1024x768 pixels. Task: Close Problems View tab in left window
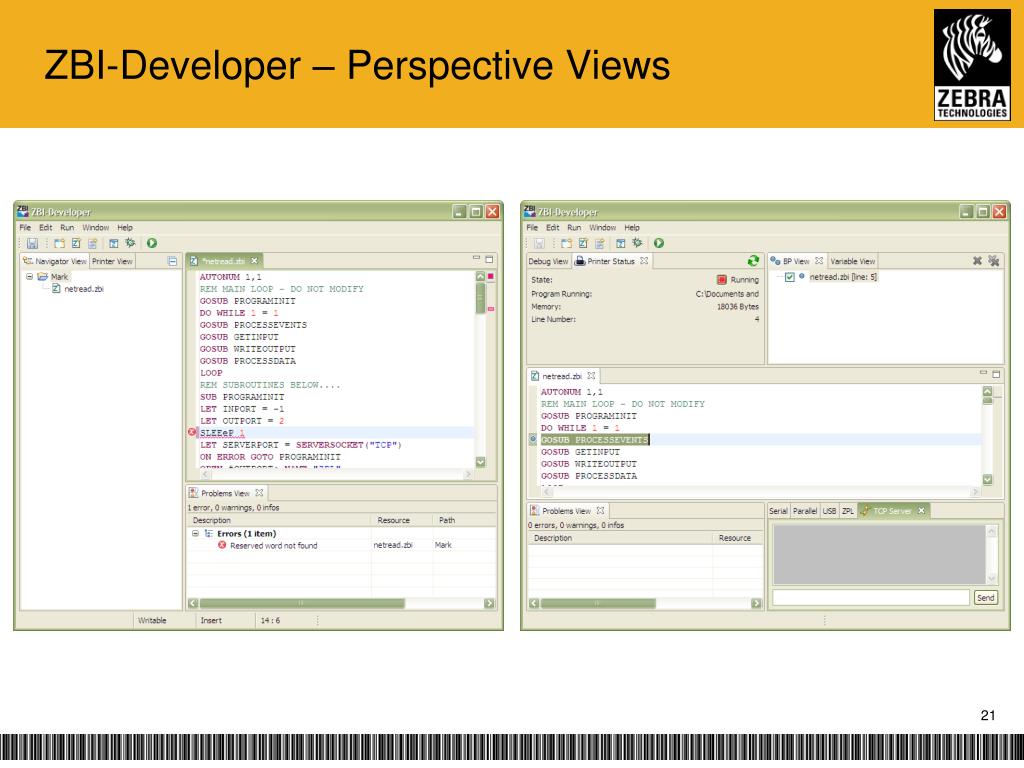[x=259, y=493]
